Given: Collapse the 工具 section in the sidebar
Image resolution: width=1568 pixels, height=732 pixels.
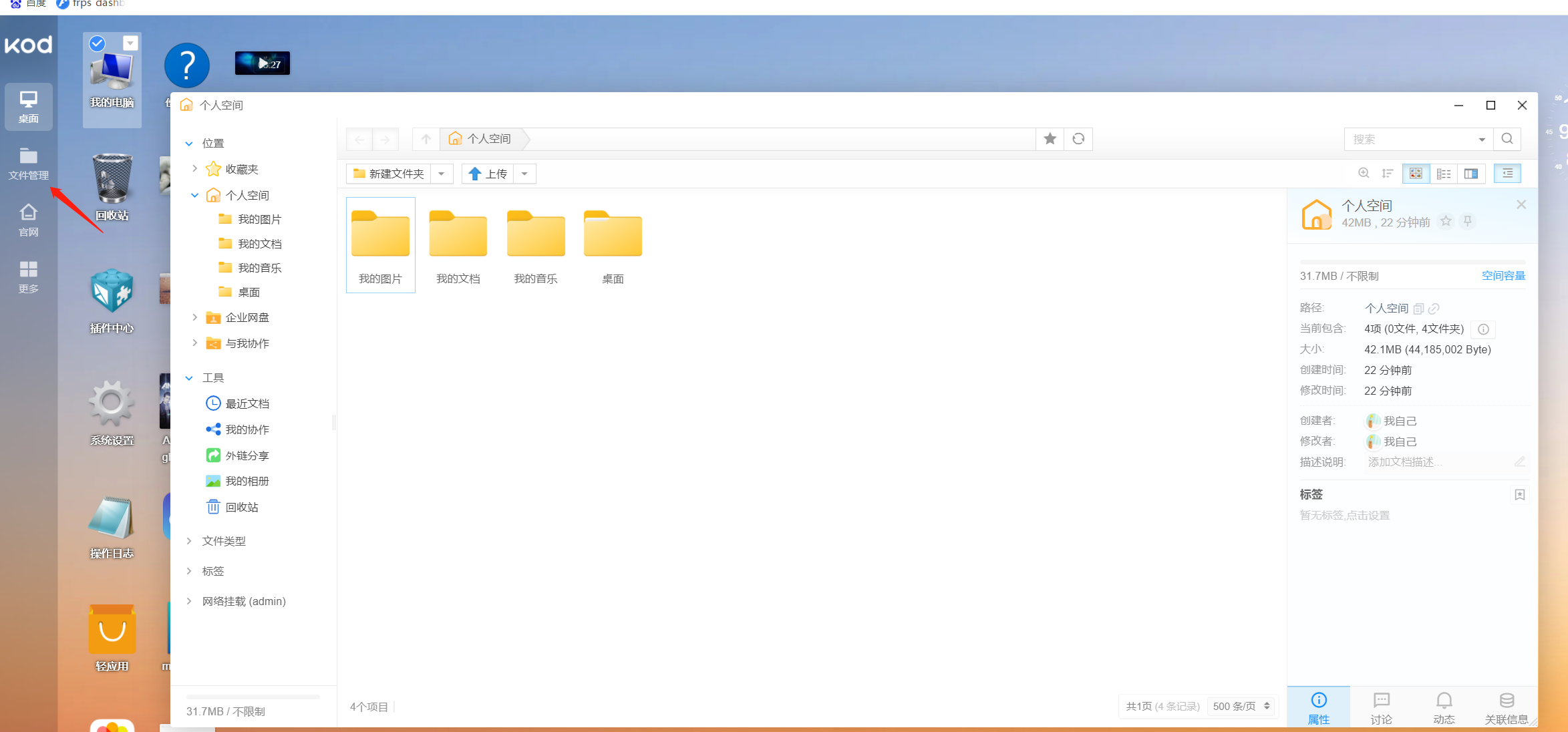Looking at the screenshot, I should tap(189, 378).
